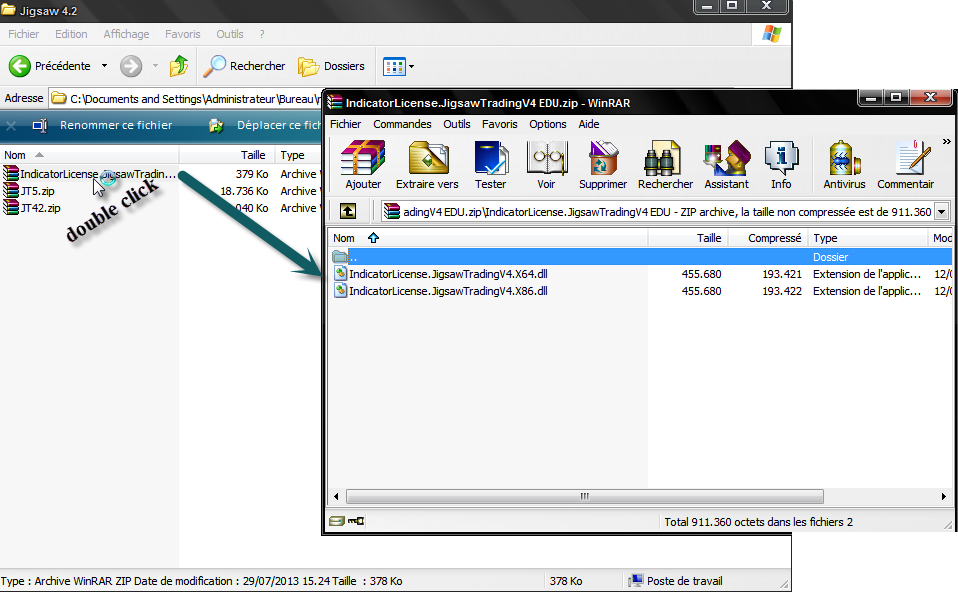Show more WinRAR toolbar buttons chevron
958x592 pixels.
click(946, 142)
